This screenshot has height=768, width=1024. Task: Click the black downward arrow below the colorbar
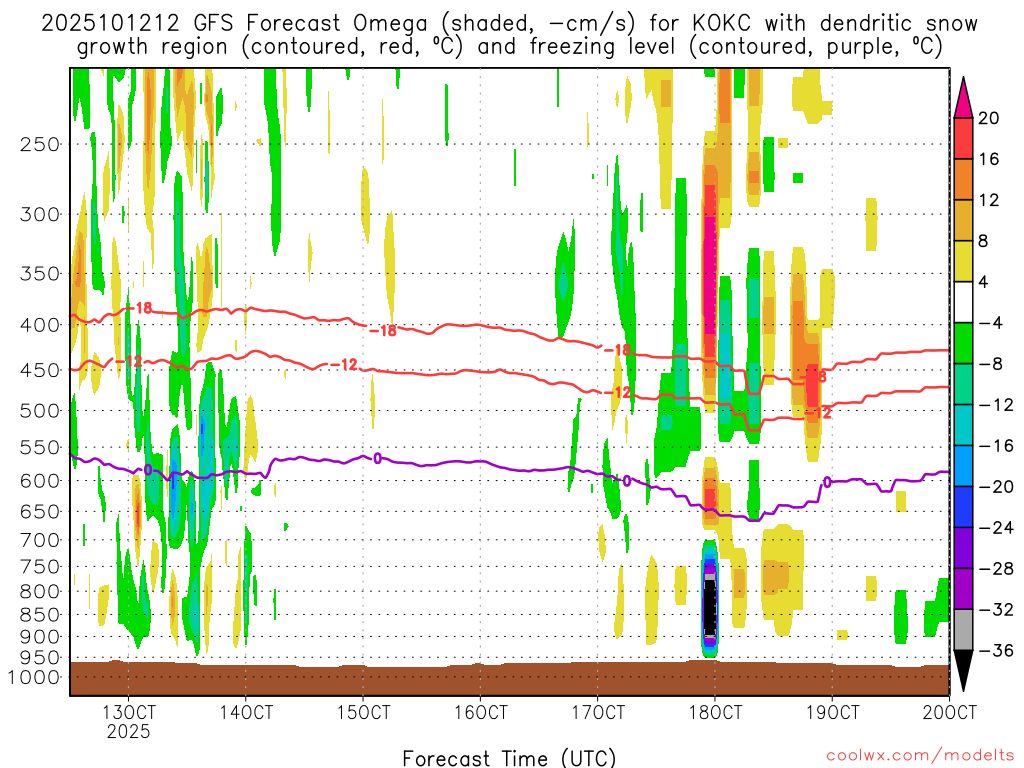963,671
